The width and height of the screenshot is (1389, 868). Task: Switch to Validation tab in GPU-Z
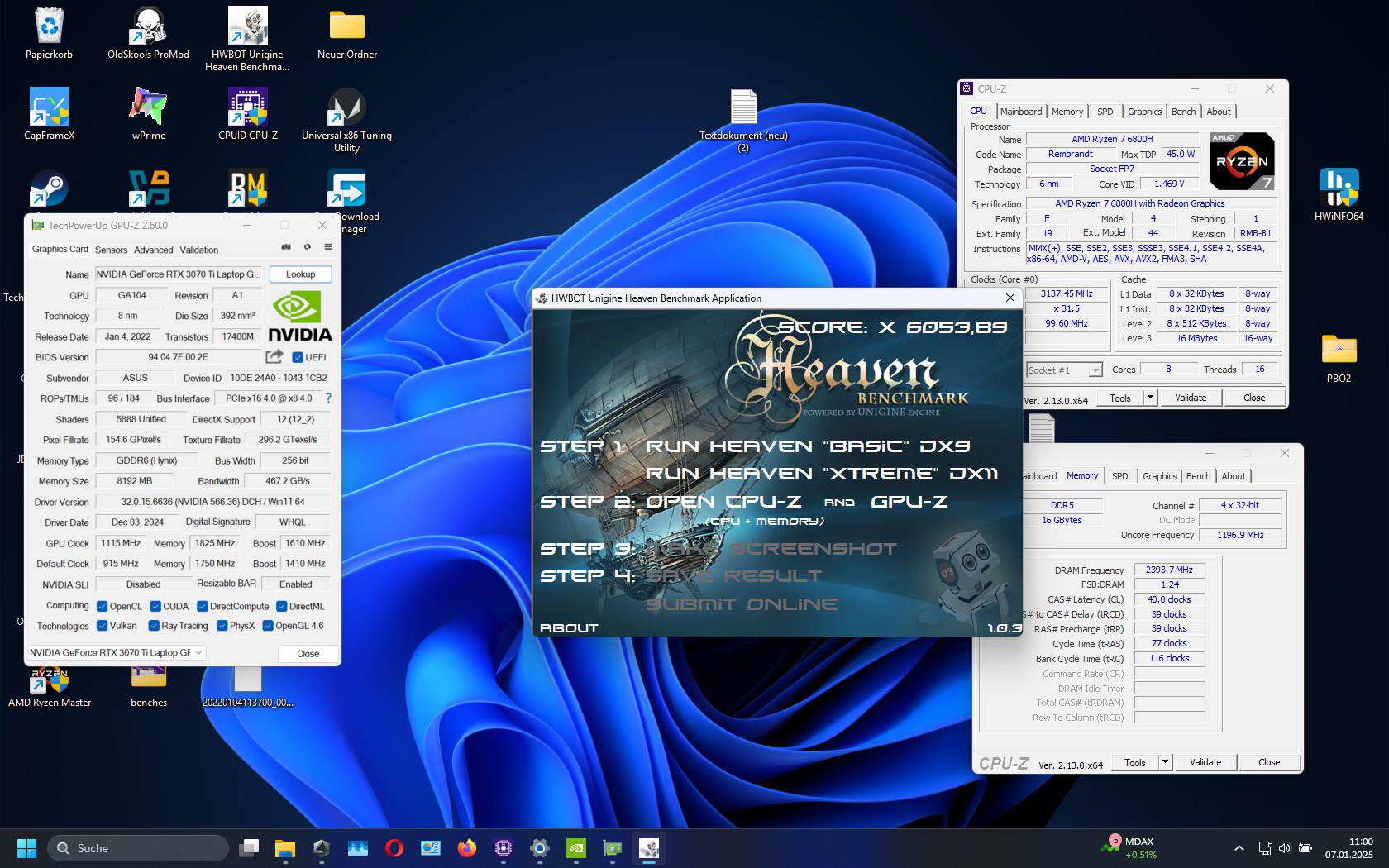click(199, 250)
